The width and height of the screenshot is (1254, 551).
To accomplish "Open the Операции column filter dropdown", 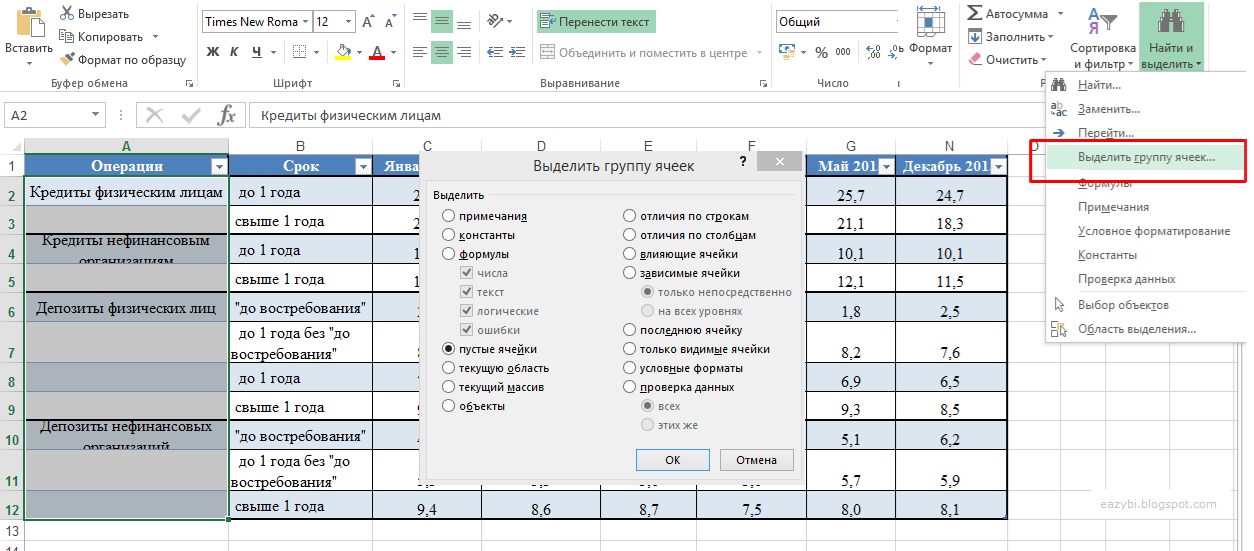I will point(219,166).
